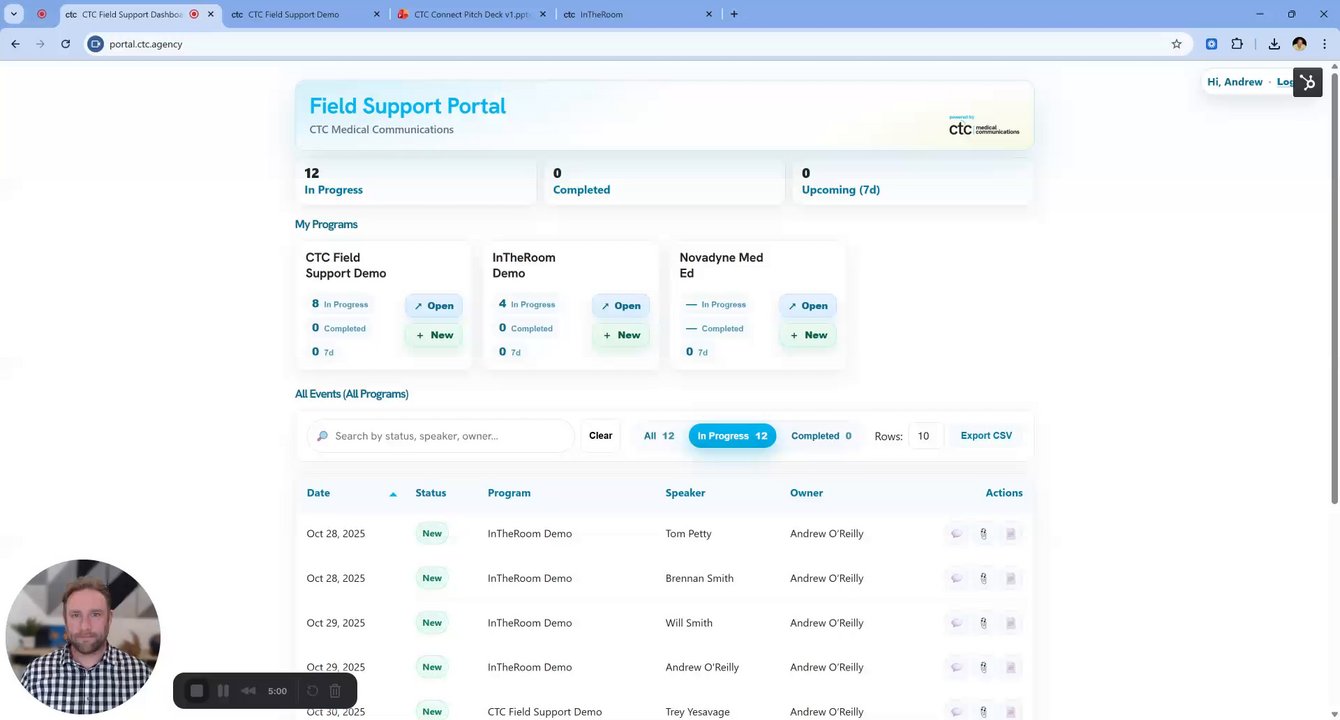Create new event in Novadyne Med Ed
Image resolution: width=1340 pixels, height=720 pixels.
click(808, 335)
